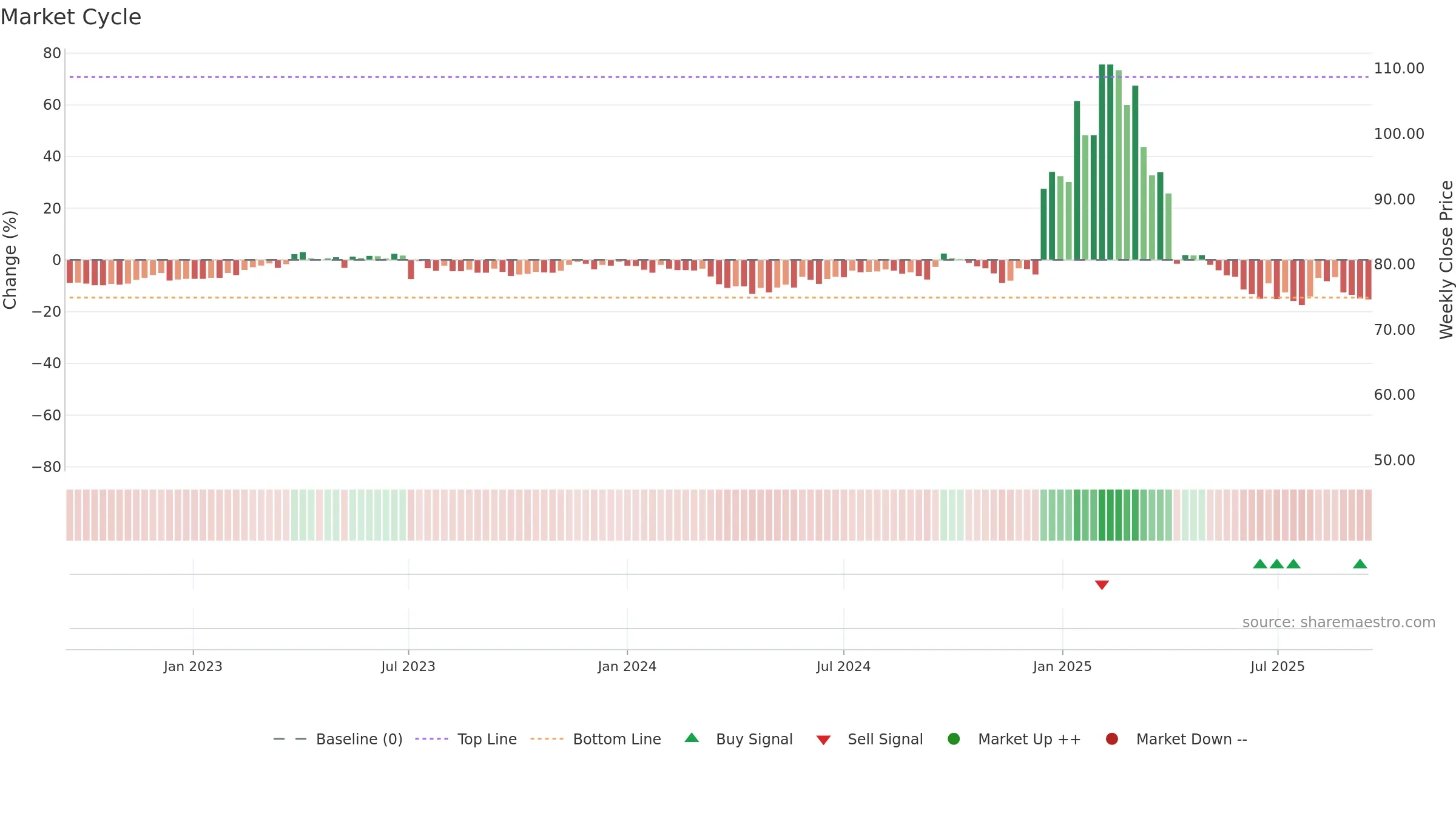Click the −80 tick on the Change axis

[x=47, y=467]
